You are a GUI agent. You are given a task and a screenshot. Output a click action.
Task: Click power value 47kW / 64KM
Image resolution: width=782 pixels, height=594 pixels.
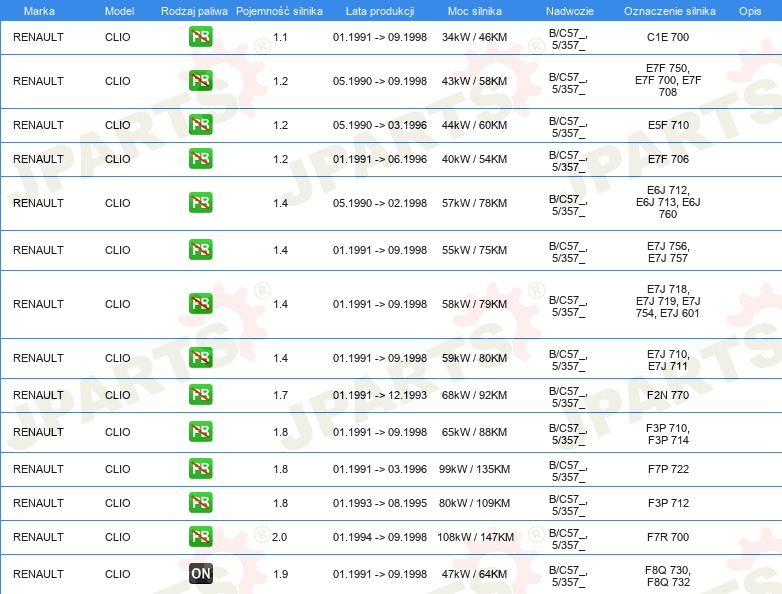click(474, 574)
